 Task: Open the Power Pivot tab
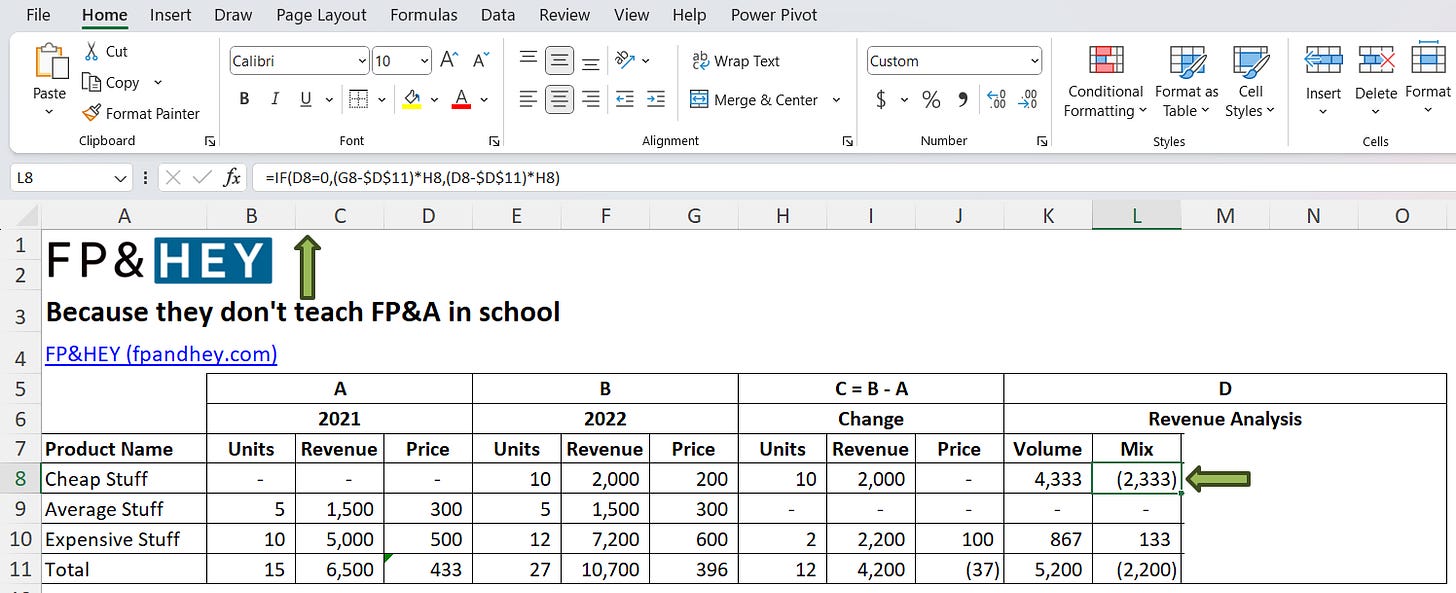click(773, 15)
